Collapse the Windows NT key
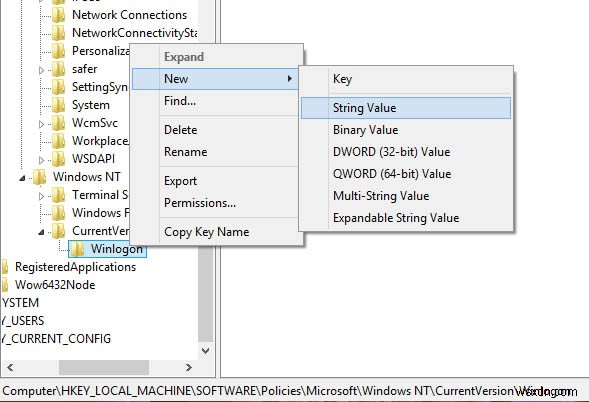589x402 pixels. point(23,178)
